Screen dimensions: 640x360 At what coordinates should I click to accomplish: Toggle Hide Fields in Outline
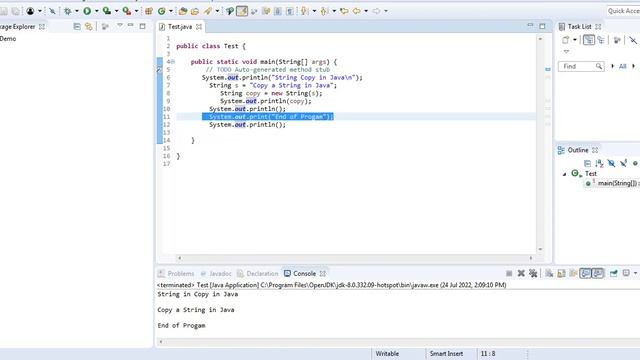pos(611,164)
